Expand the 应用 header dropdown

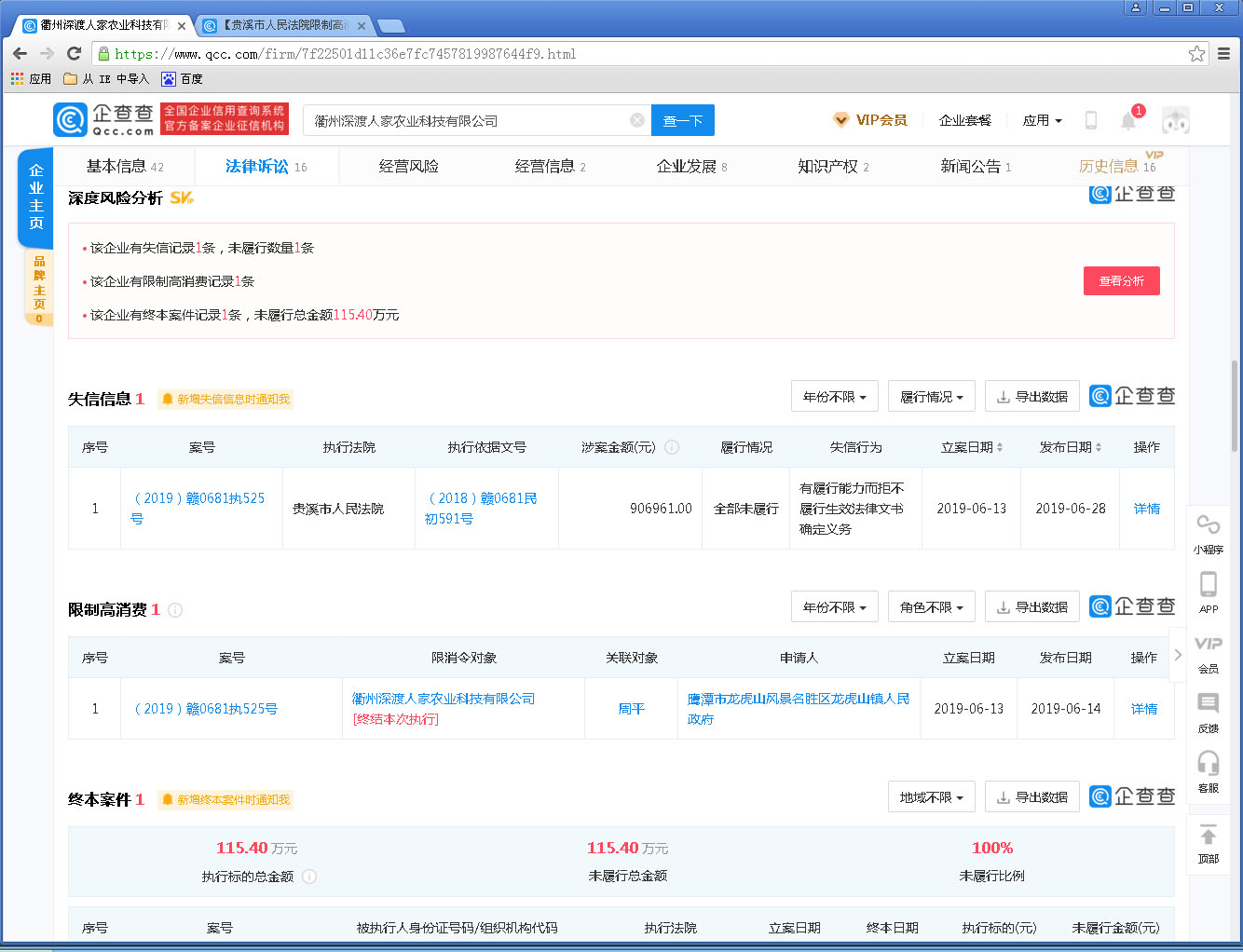1042,120
